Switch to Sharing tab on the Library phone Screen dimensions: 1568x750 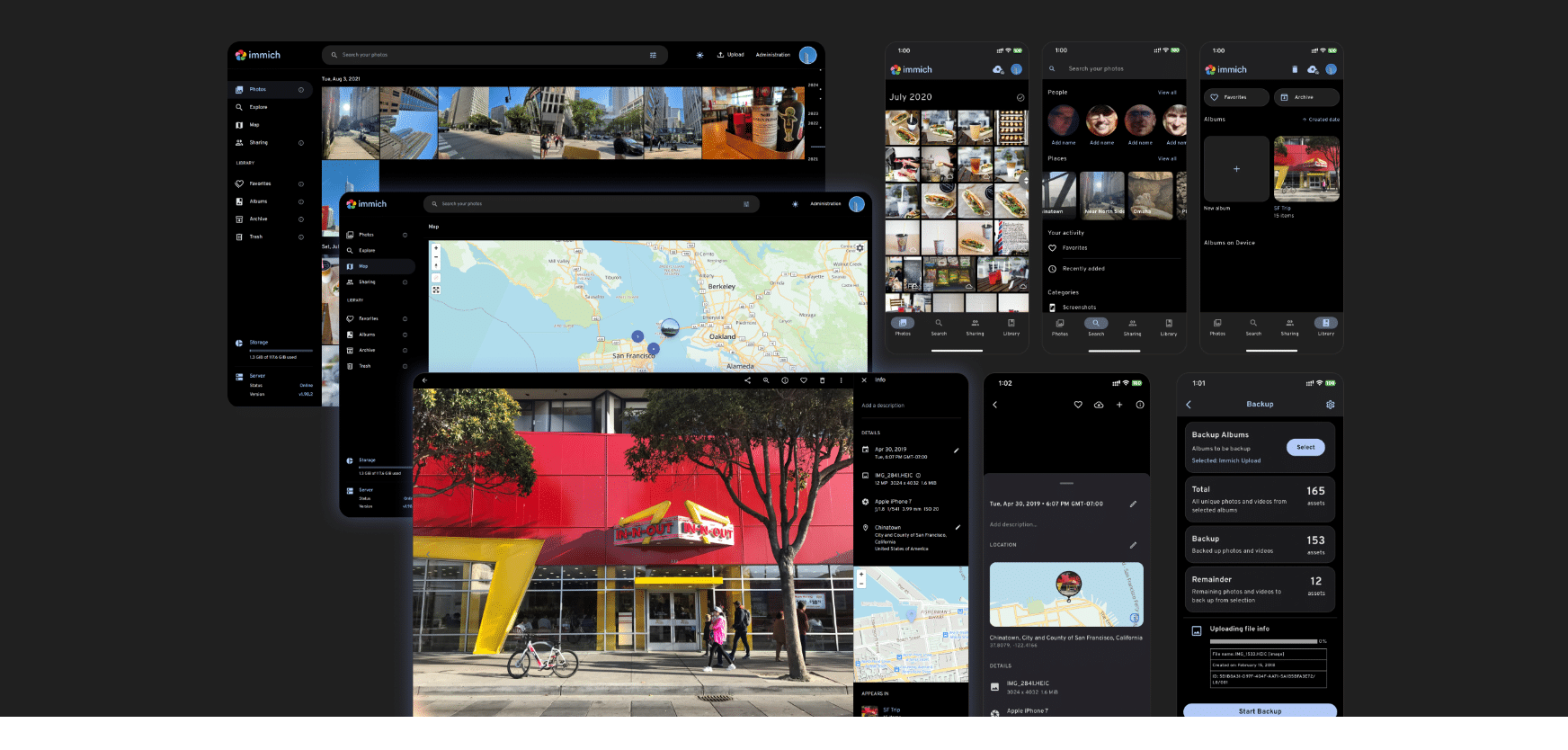pyautogui.click(x=1289, y=326)
